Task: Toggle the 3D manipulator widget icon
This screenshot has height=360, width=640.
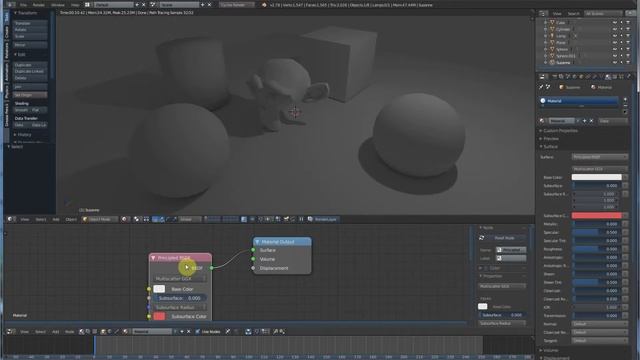Action: pos(155,220)
